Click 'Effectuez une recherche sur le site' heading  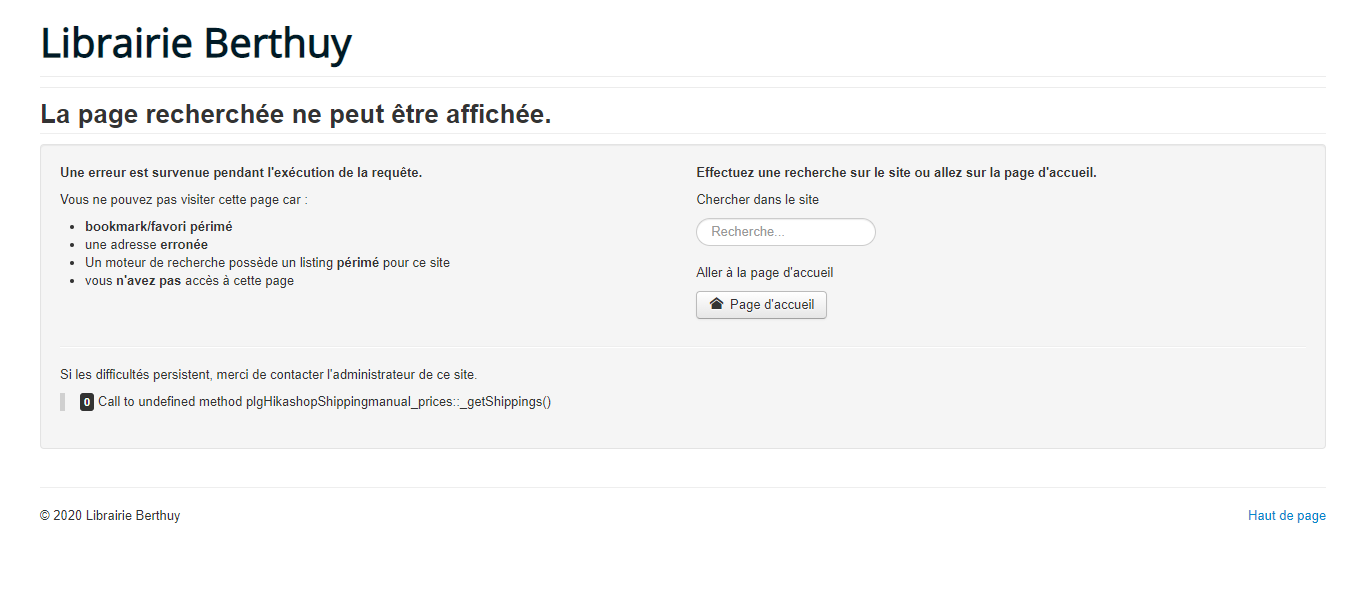(896, 173)
